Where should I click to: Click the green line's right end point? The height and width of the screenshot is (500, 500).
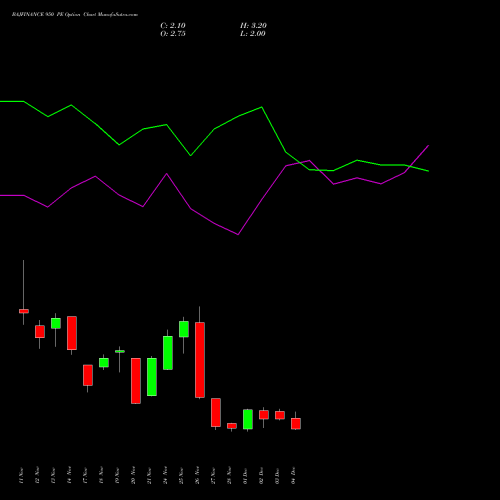(x=428, y=171)
